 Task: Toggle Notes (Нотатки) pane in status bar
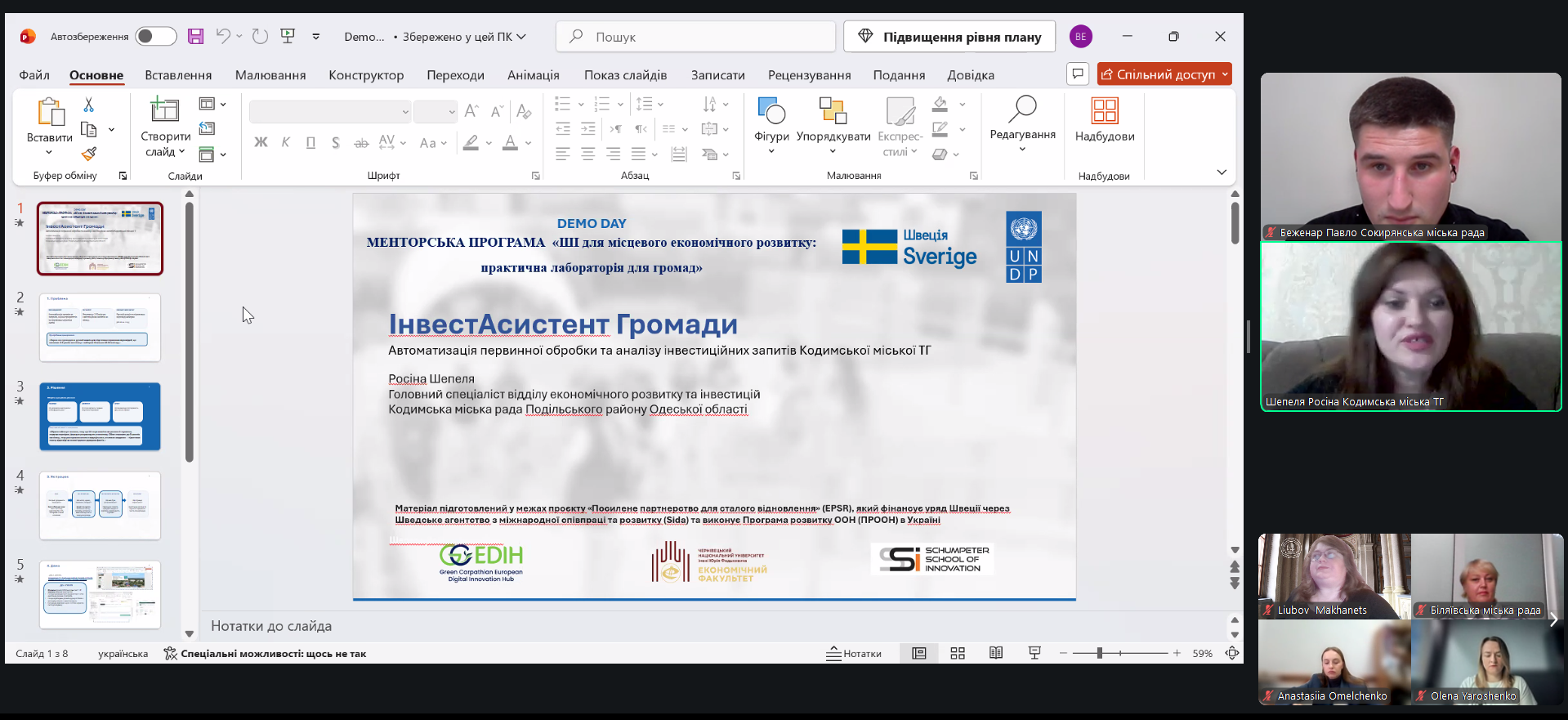coord(854,653)
